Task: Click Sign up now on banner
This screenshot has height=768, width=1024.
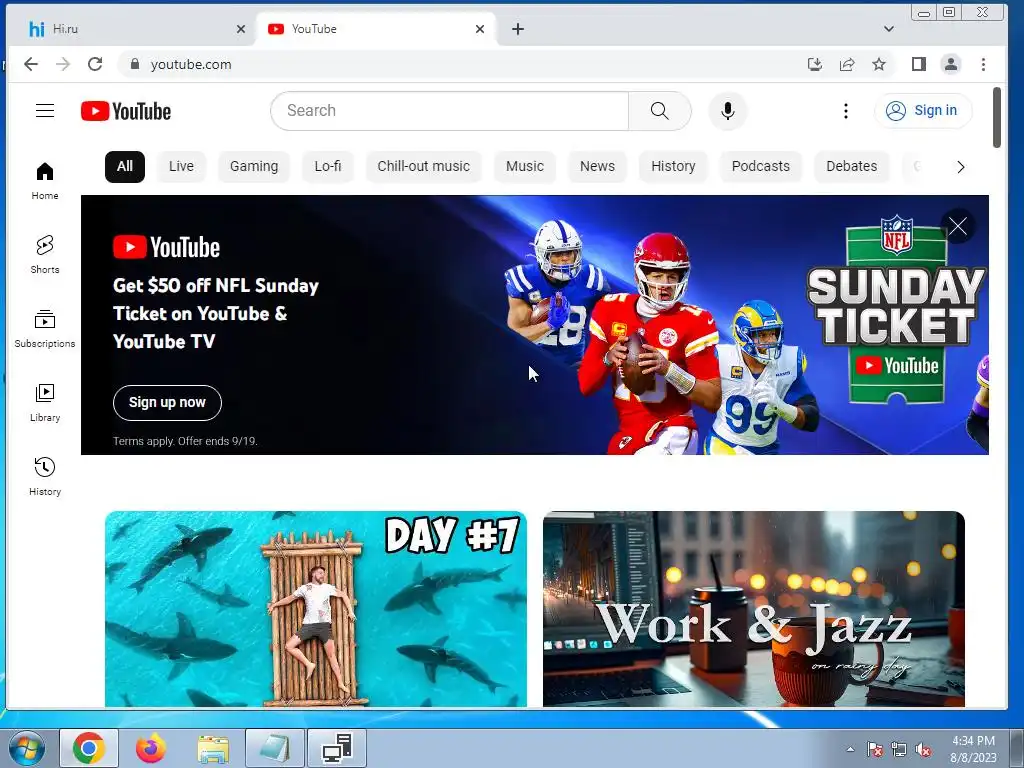Action: point(167,403)
